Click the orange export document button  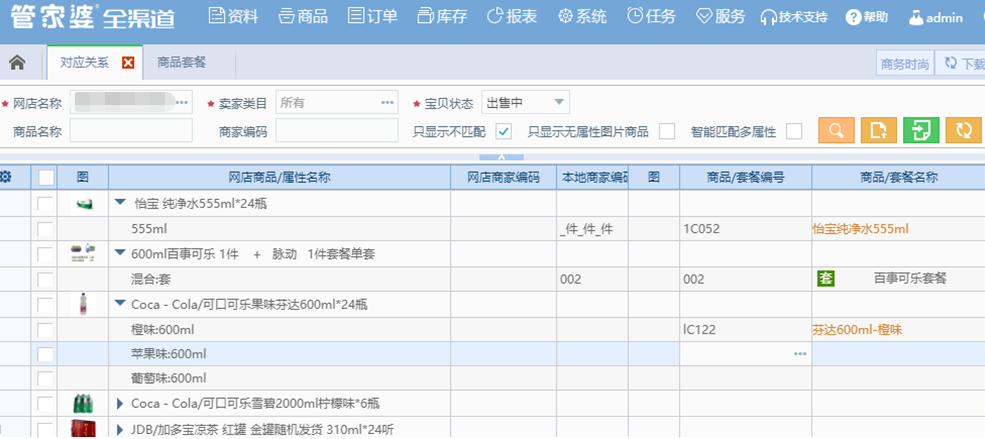click(878, 130)
